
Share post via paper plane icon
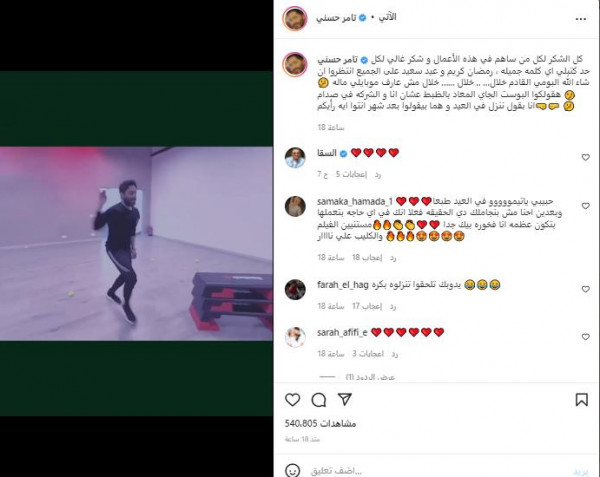[345, 399]
